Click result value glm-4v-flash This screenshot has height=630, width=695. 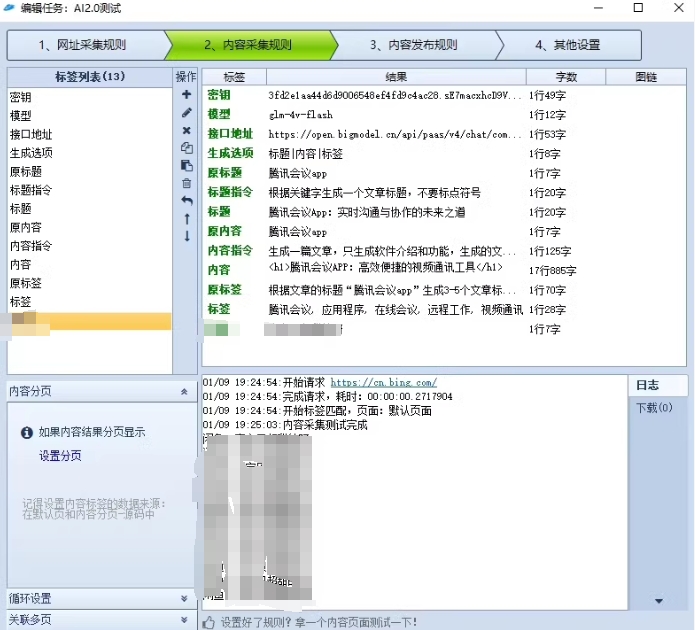(301, 115)
